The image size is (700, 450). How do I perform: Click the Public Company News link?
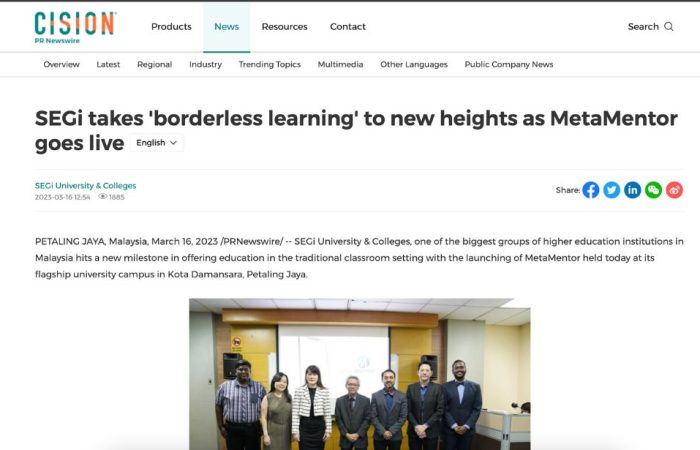coord(509,65)
